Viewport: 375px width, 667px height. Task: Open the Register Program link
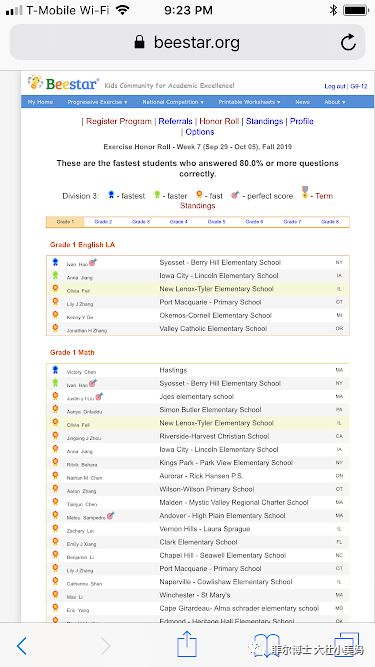point(119,121)
